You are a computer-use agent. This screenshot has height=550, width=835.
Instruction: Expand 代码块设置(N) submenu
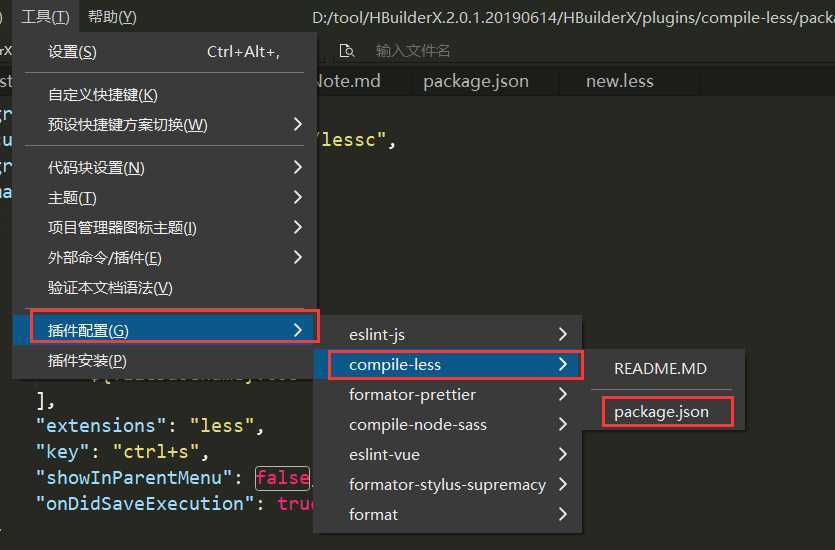pos(165,168)
